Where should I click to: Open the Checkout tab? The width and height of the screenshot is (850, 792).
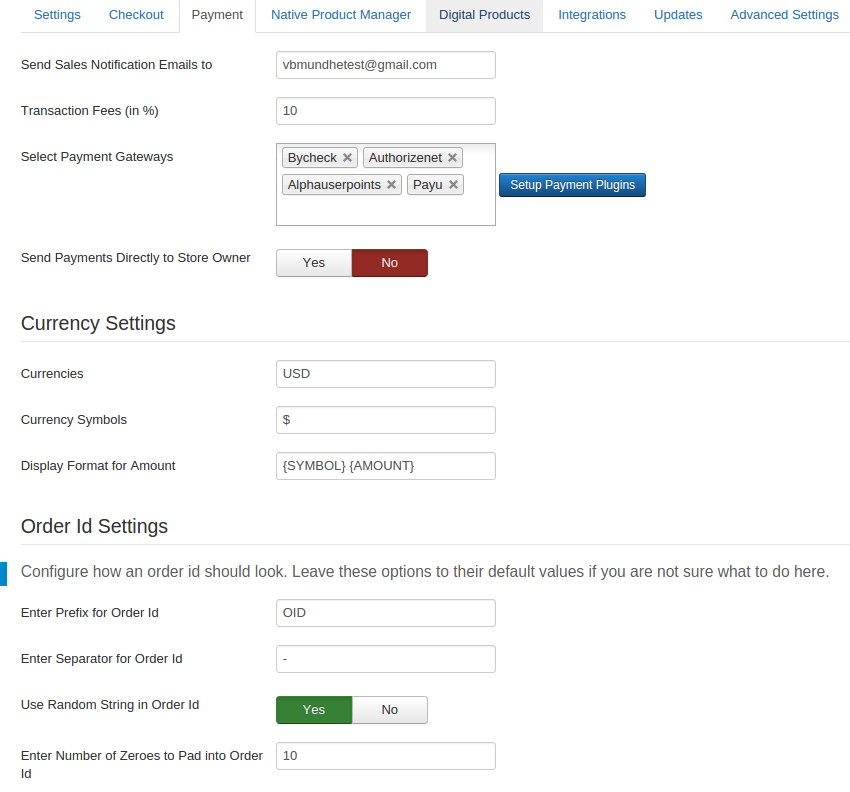click(136, 15)
